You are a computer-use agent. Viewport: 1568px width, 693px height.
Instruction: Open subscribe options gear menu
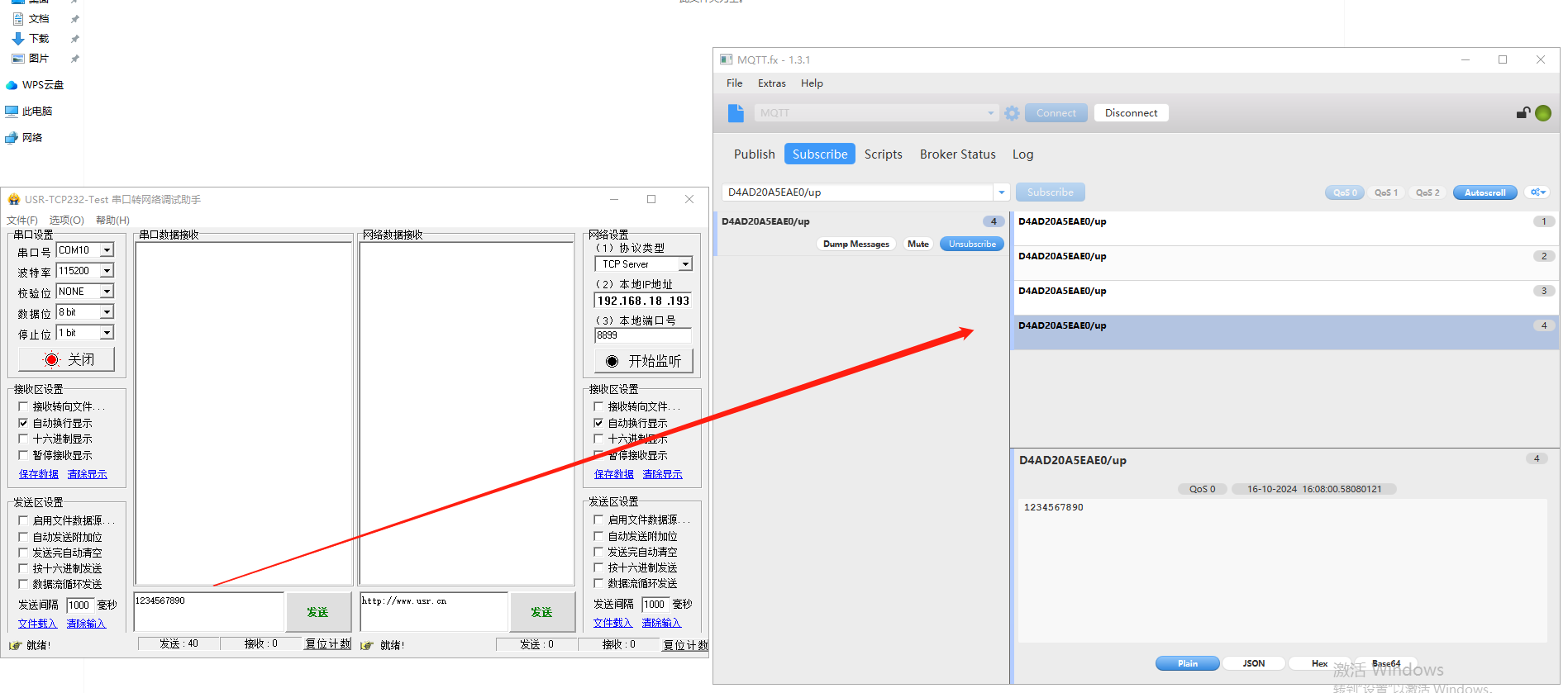pos(1537,192)
